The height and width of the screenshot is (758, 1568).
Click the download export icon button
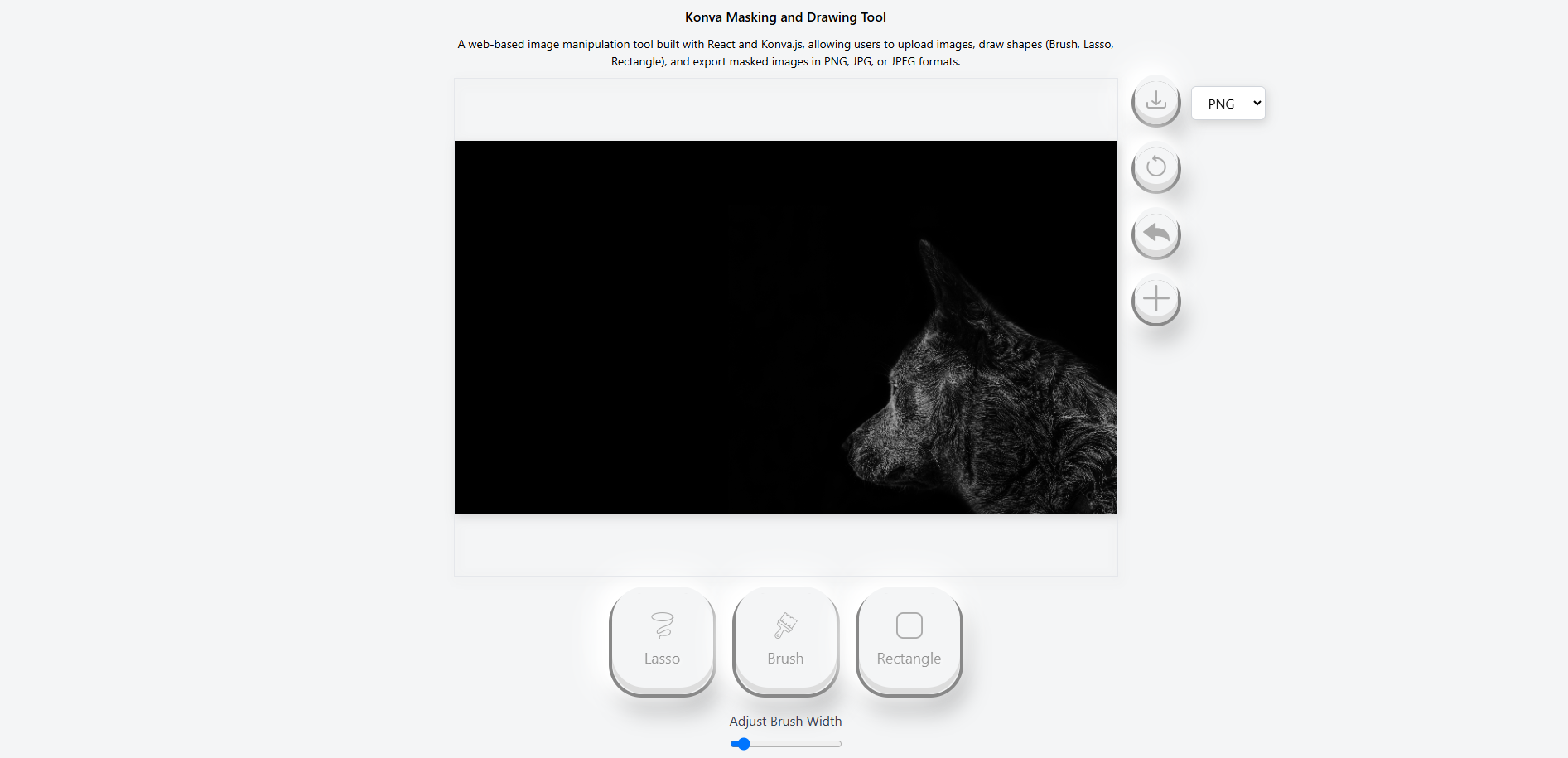pos(1155,102)
